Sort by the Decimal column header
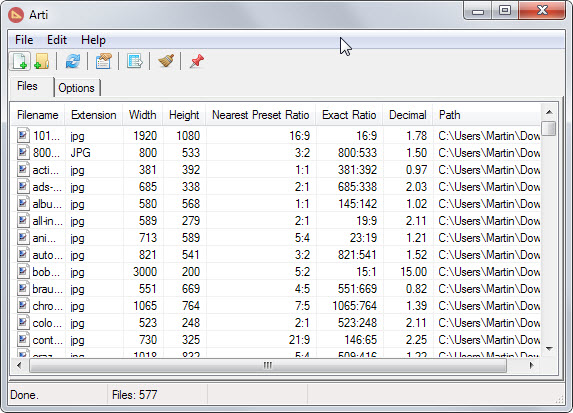The image size is (573, 413). (x=407, y=115)
